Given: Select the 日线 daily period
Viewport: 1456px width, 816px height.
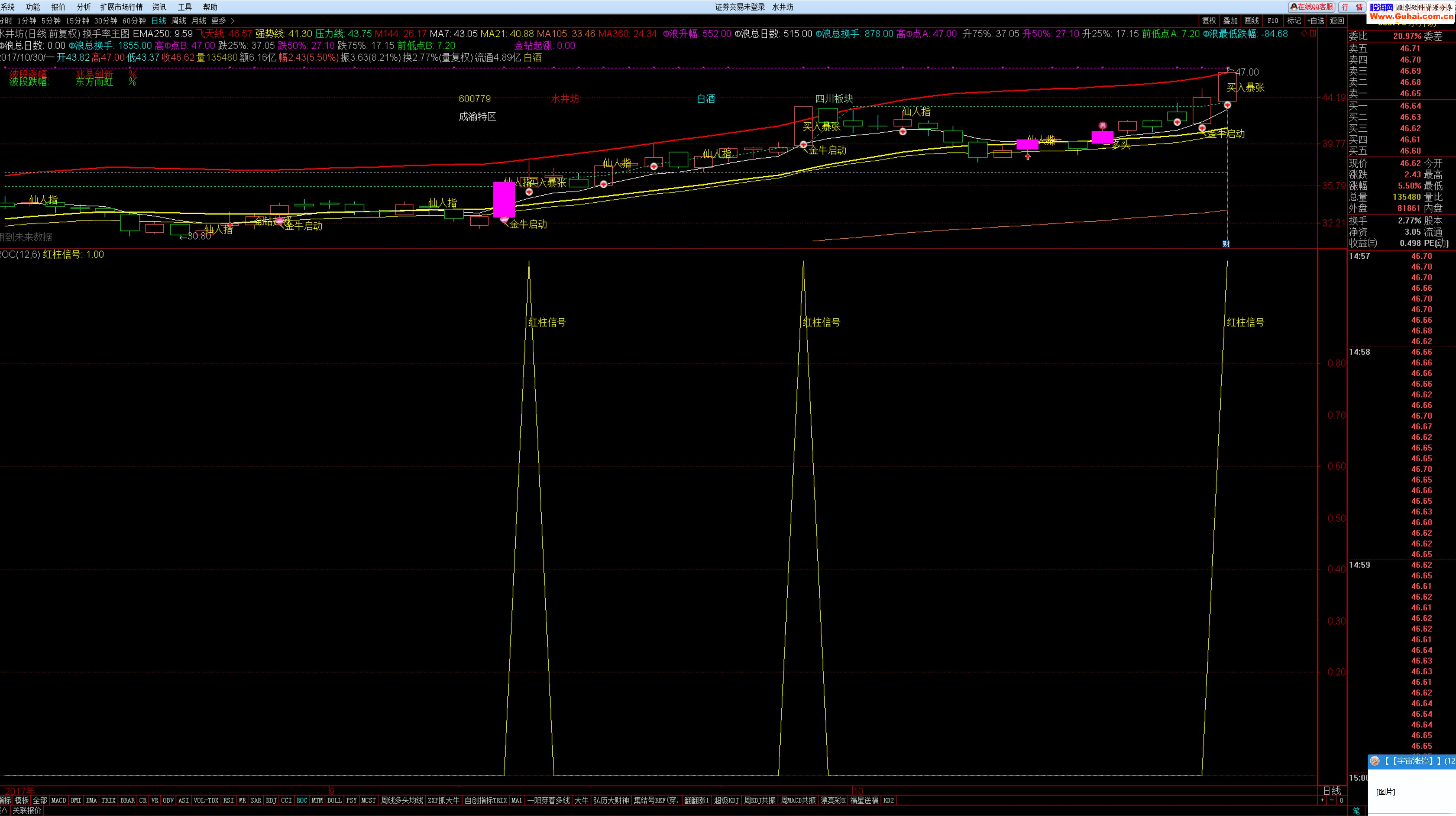Looking at the screenshot, I should point(159,21).
